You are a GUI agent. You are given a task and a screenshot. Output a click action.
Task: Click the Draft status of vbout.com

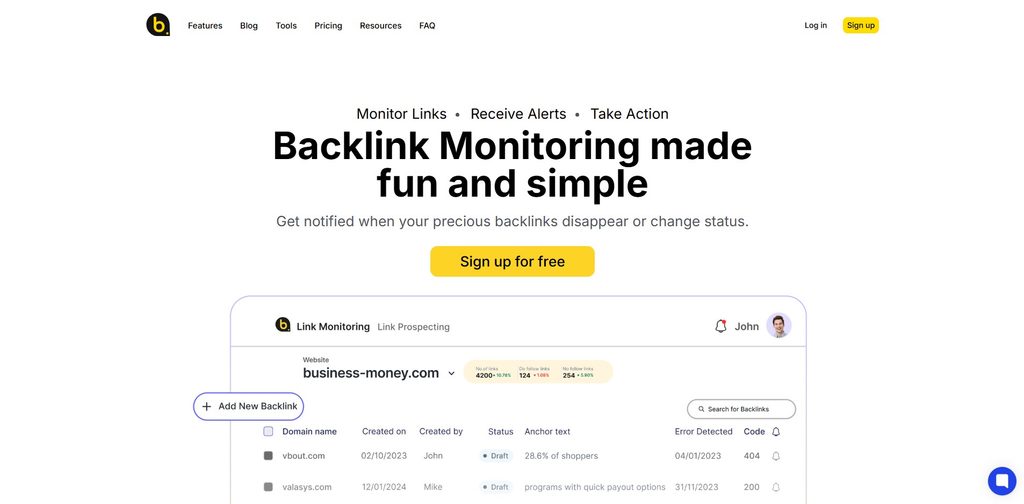coord(495,456)
